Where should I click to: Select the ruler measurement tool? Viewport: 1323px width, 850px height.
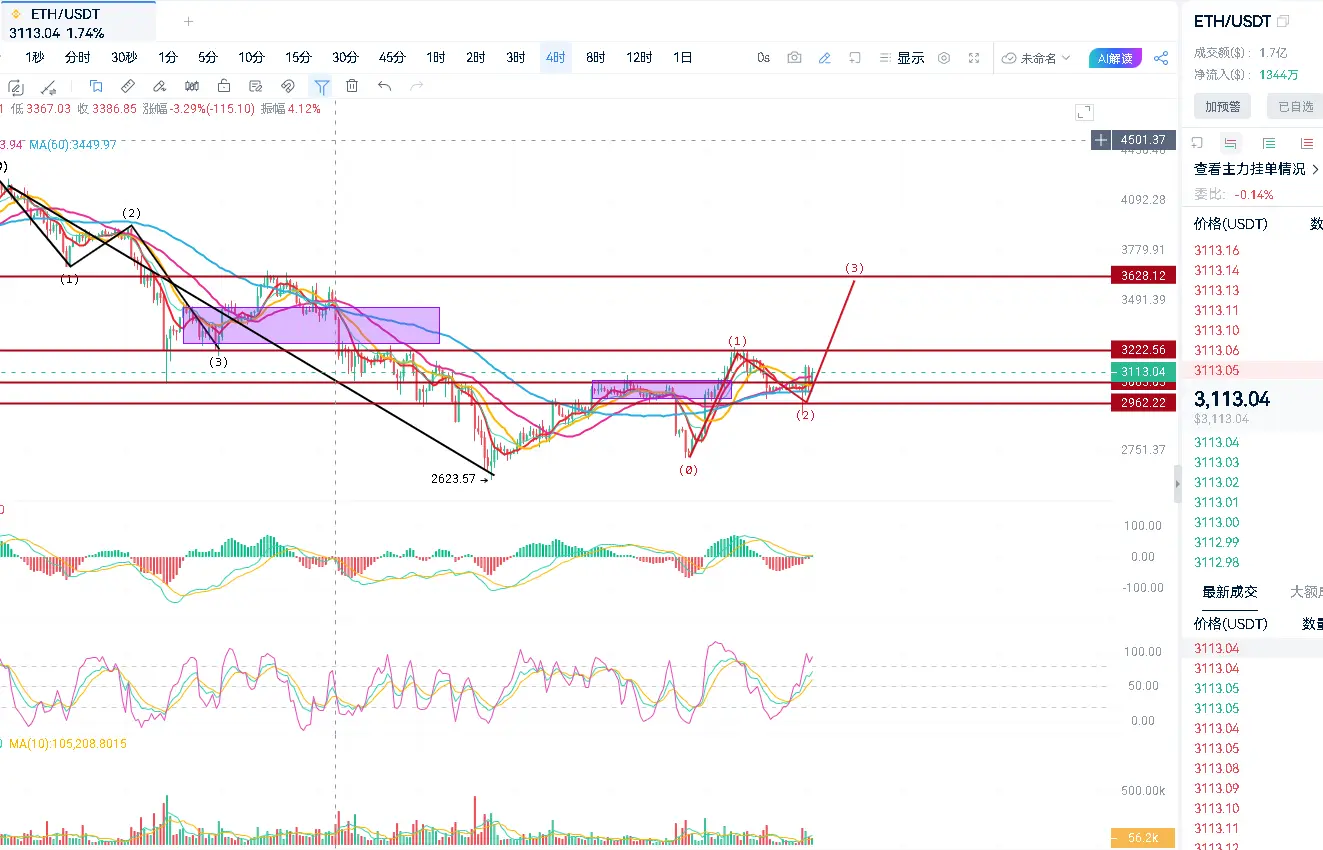click(x=128, y=86)
